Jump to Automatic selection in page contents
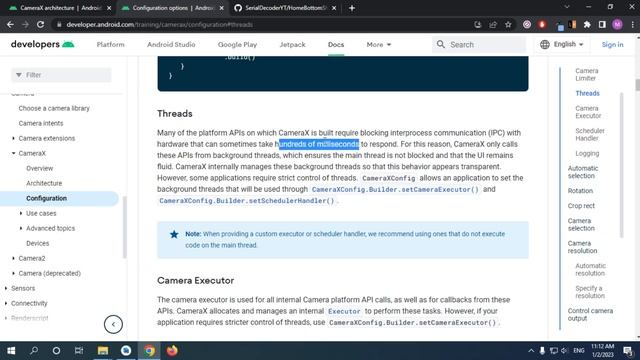 tap(583, 172)
